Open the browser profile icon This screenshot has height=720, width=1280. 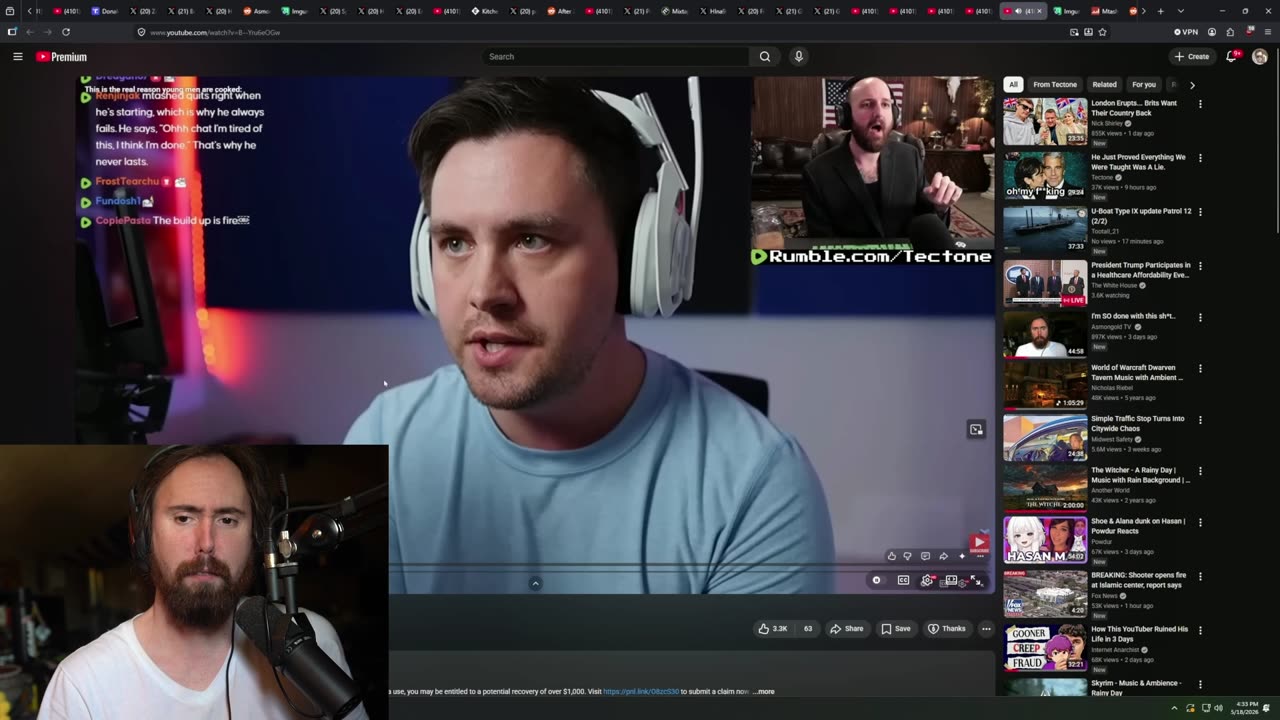[1211, 32]
